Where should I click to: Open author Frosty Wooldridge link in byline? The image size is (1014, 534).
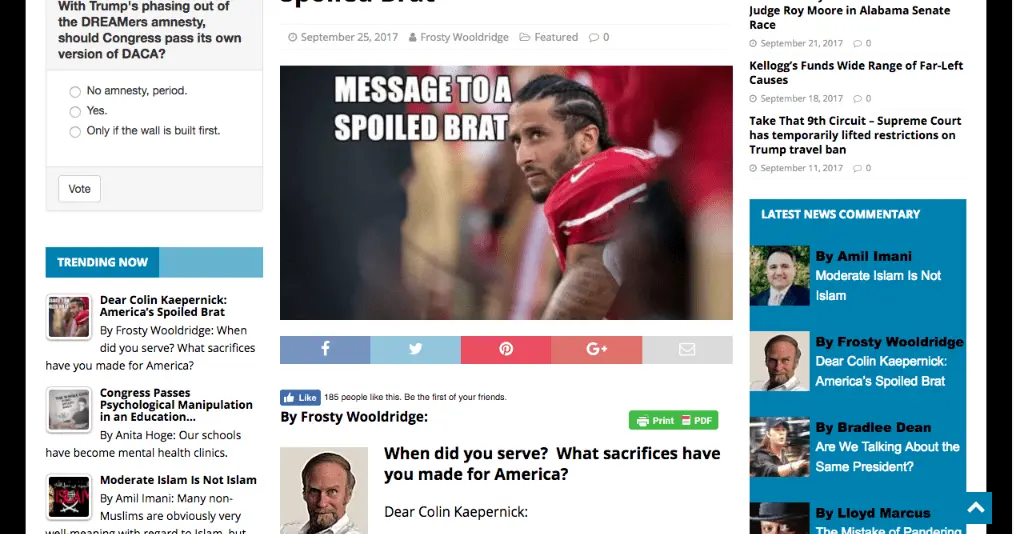pyautogui.click(x=464, y=37)
